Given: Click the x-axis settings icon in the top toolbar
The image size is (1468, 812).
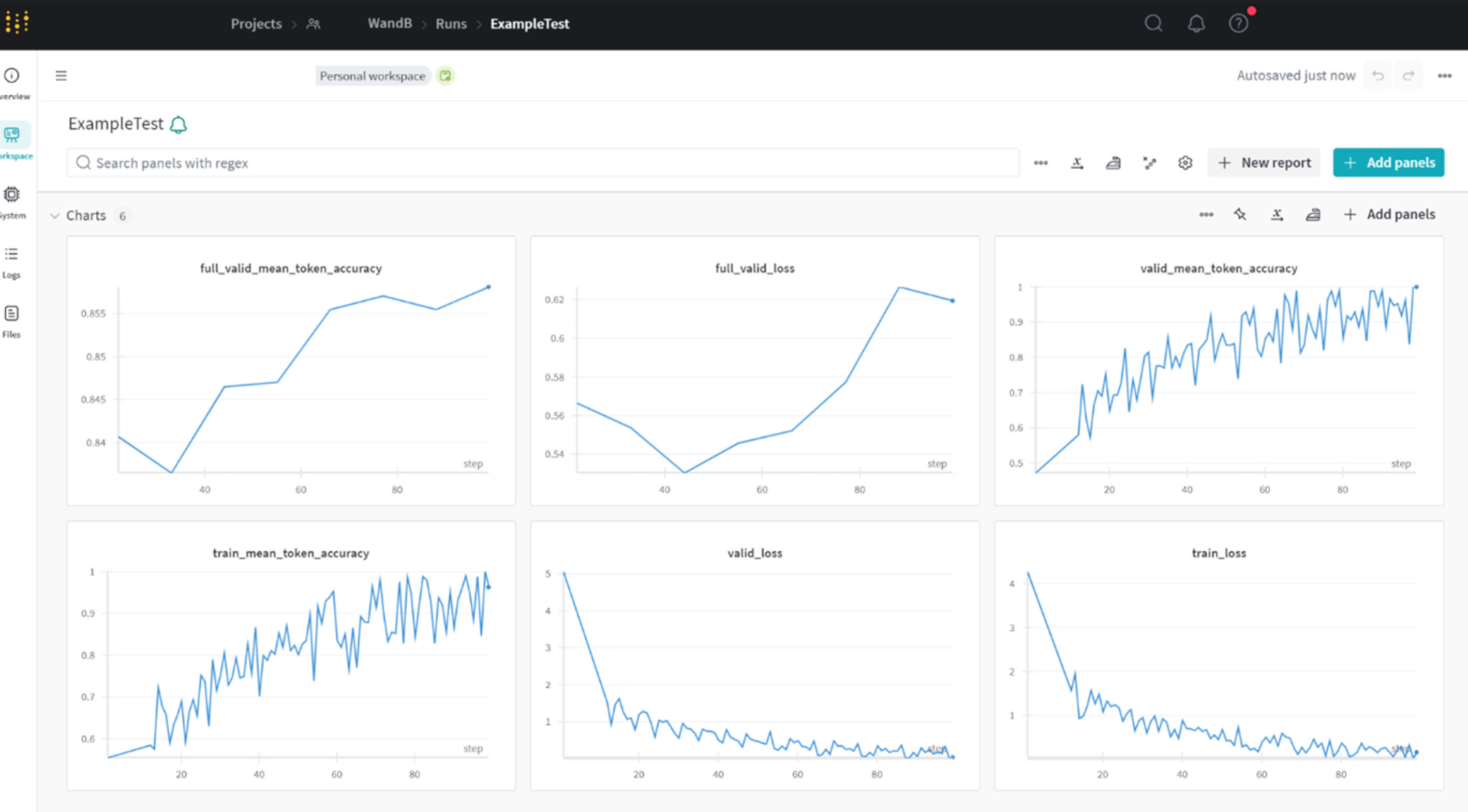Looking at the screenshot, I should [x=1076, y=163].
